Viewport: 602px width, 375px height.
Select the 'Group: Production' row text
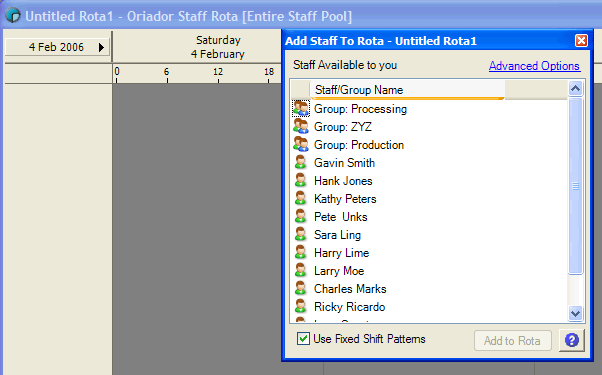(x=359, y=145)
